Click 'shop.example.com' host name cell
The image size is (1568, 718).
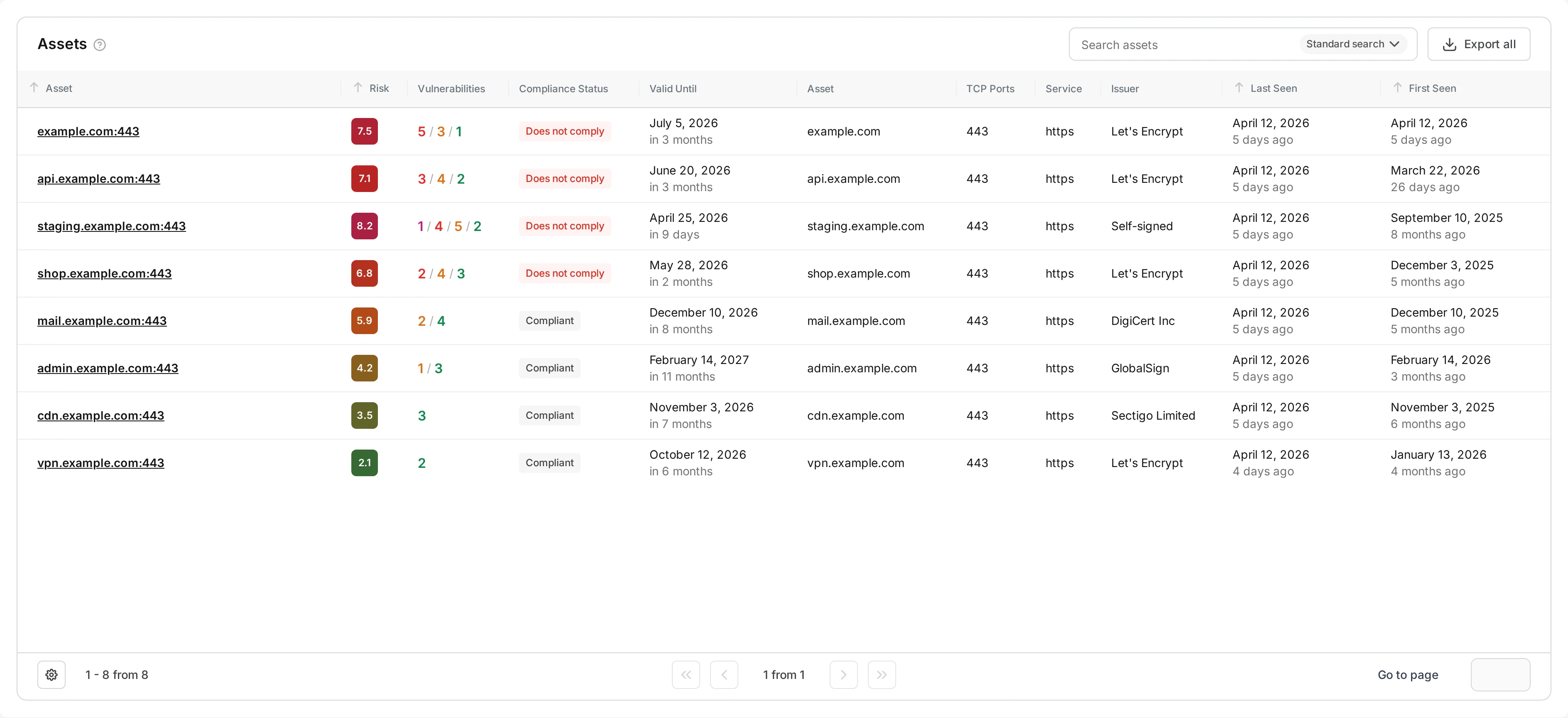[859, 274]
